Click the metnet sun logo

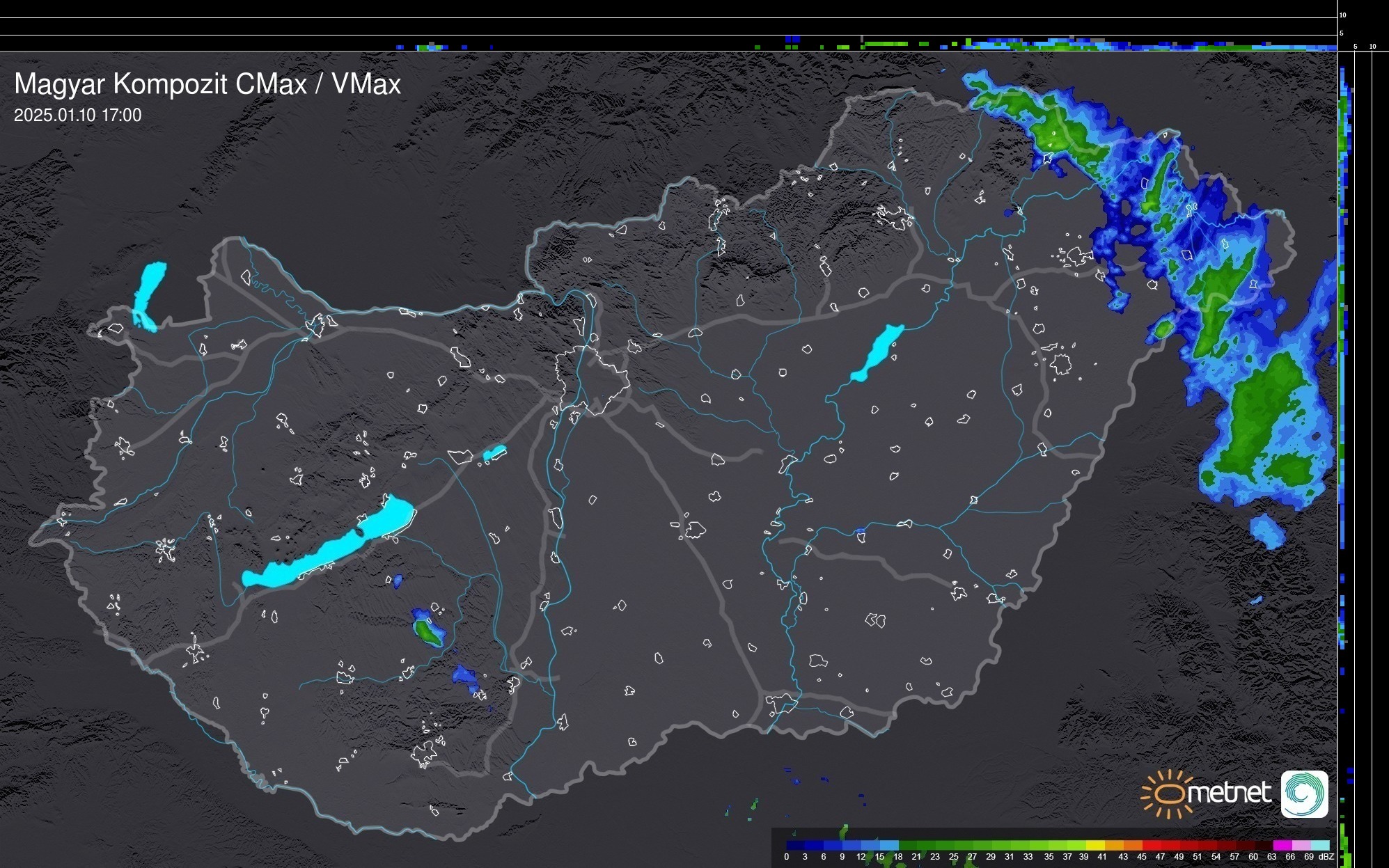1168,794
